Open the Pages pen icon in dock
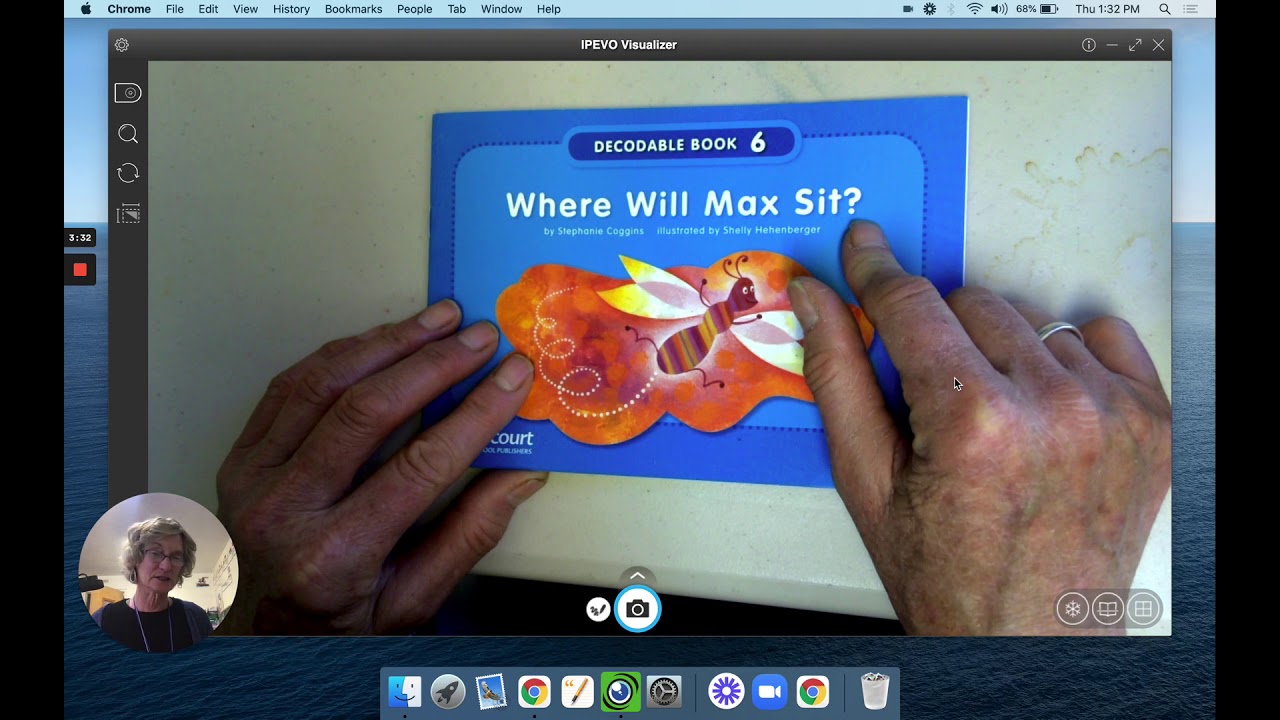The image size is (1280, 720). coord(577,691)
